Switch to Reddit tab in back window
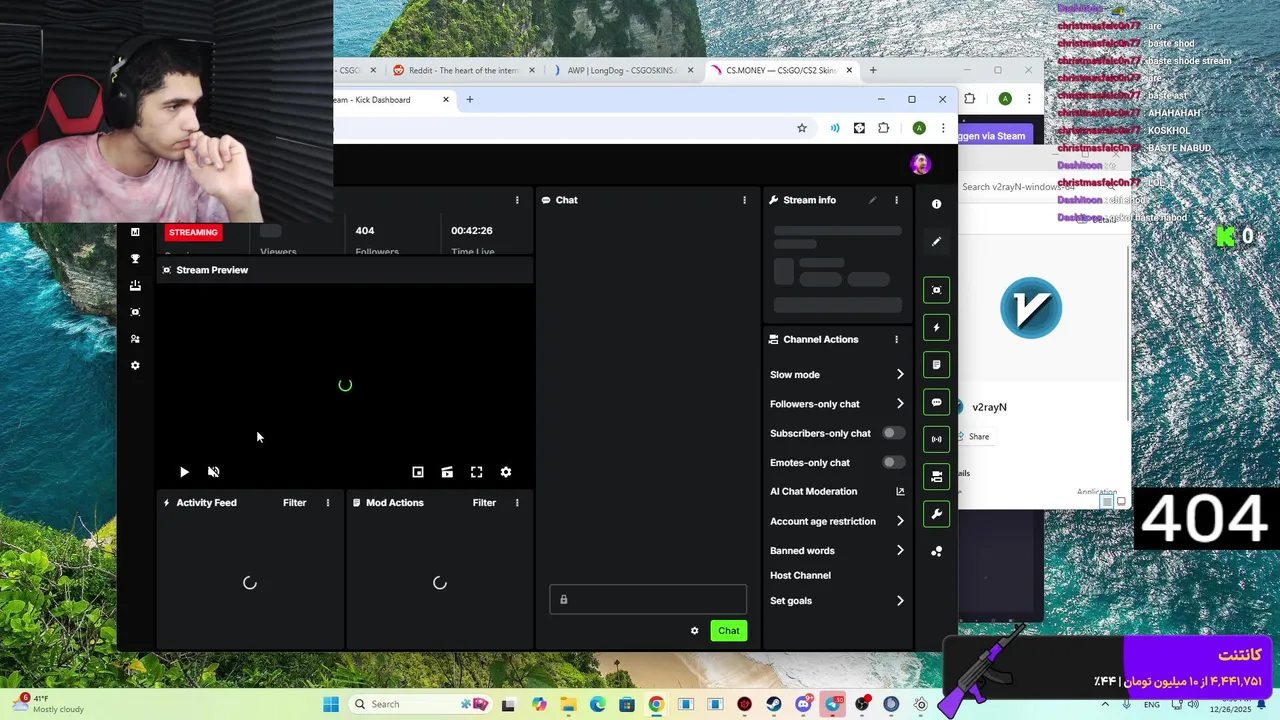 [463, 71]
